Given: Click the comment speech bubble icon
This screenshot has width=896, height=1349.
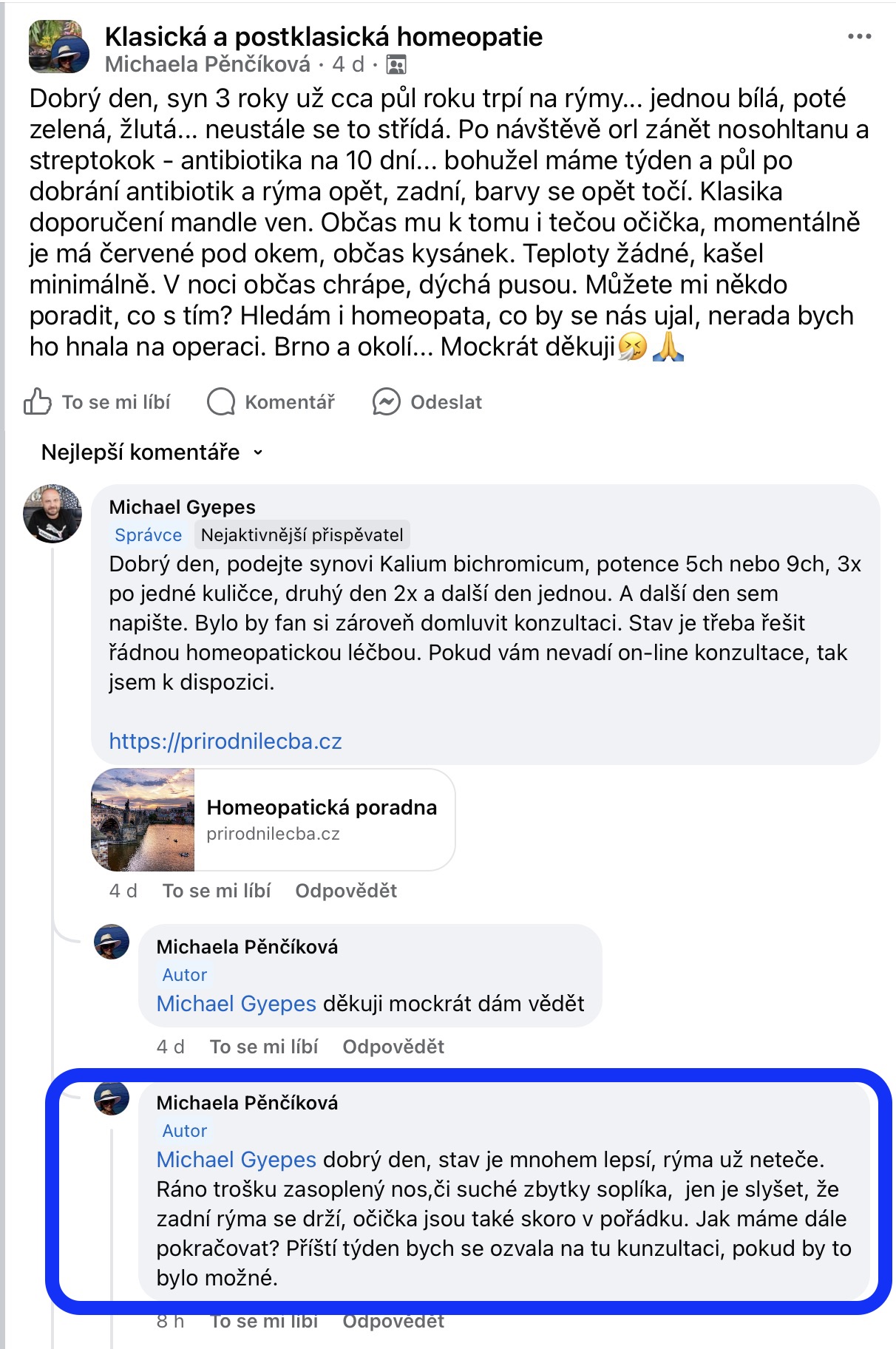Looking at the screenshot, I should pos(220,402).
